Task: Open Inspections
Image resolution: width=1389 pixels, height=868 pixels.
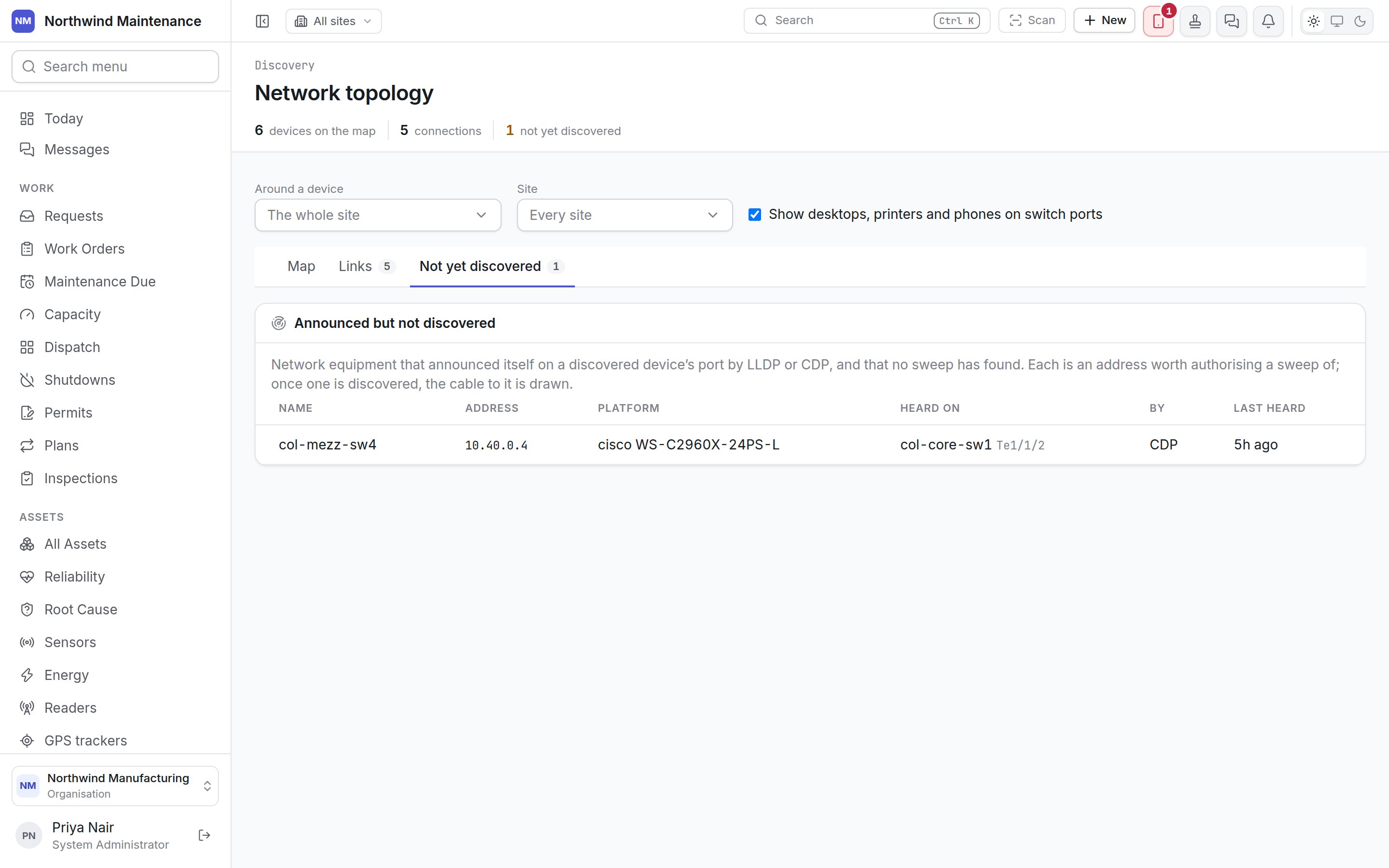Action: (x=115, y=478)
